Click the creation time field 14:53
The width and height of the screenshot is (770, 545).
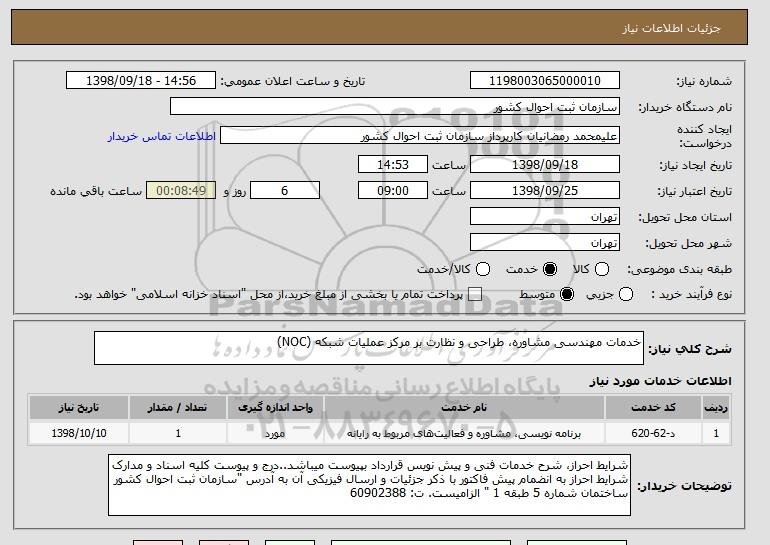tap(393, 164)
